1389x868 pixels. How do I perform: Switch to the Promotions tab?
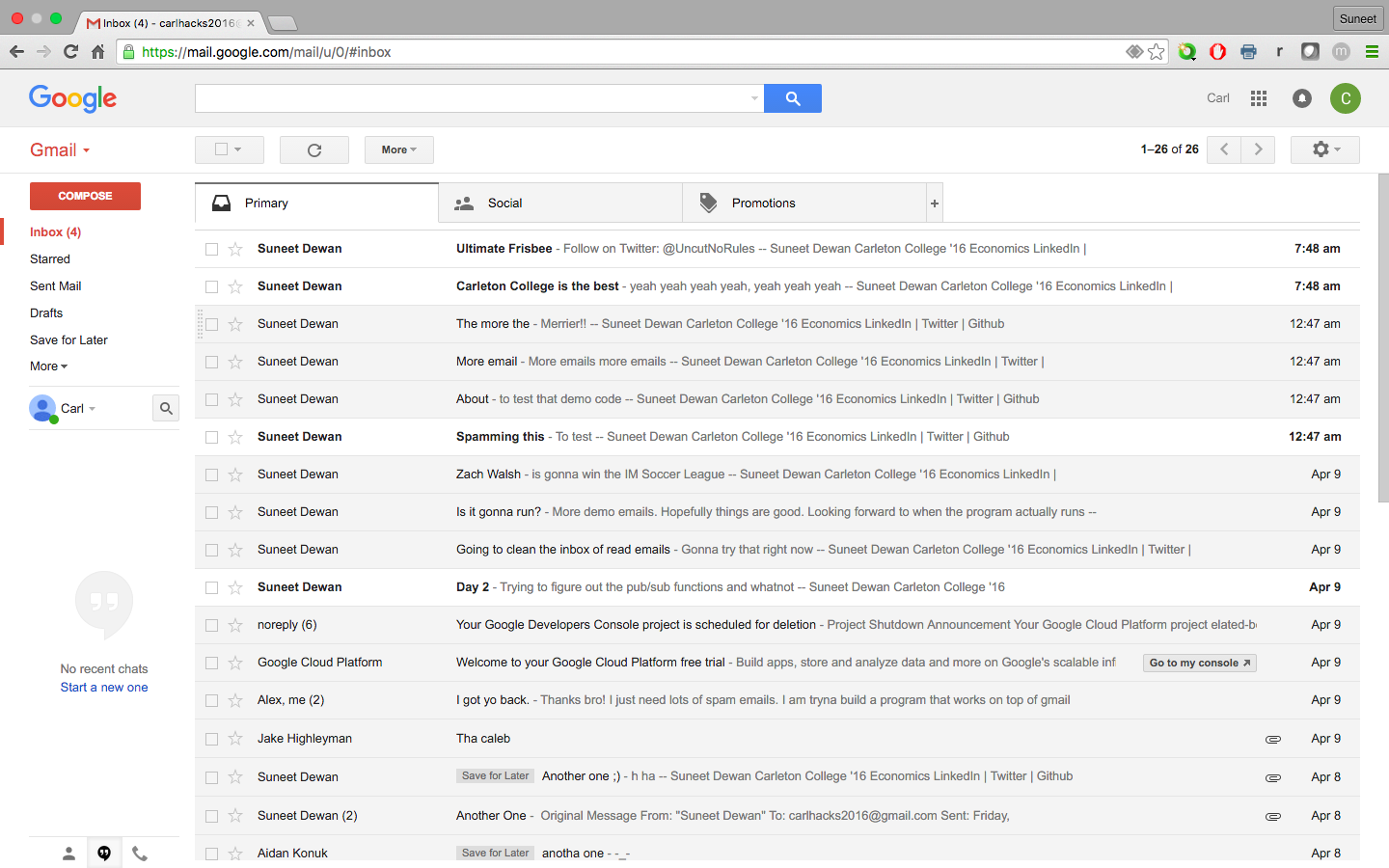pos(804,203)
